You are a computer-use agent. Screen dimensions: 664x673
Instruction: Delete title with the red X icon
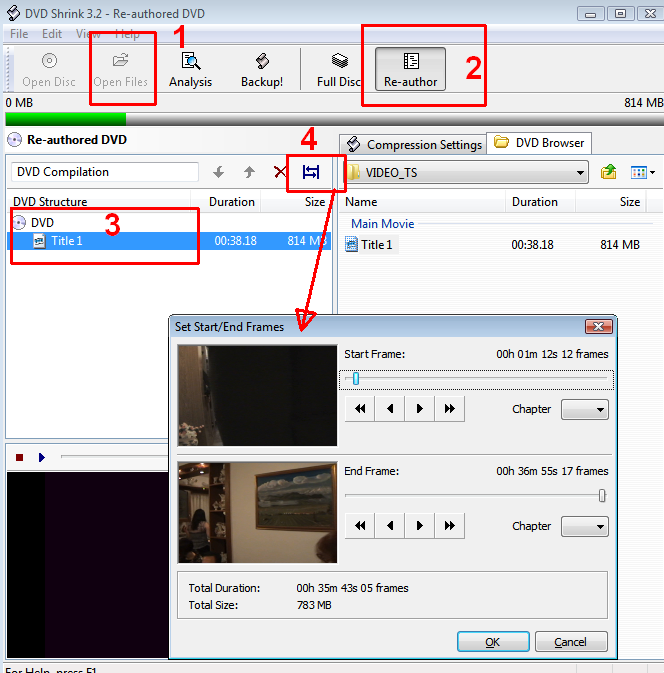point(280,173)
